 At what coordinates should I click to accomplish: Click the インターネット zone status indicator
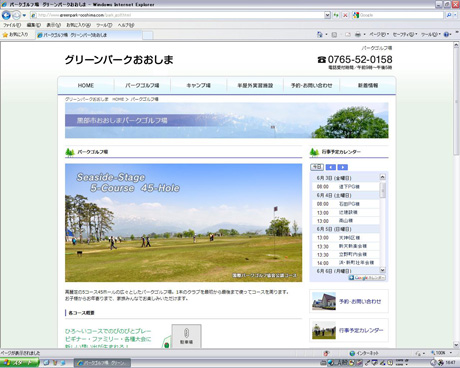point(364,353)
